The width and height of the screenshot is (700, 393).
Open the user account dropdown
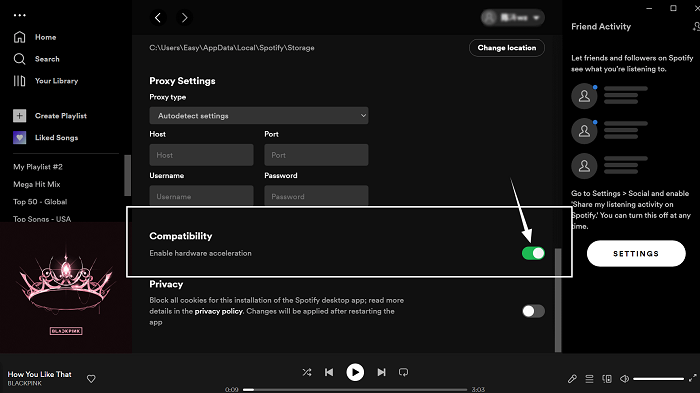pyautogui.click(x=512, y=17)
